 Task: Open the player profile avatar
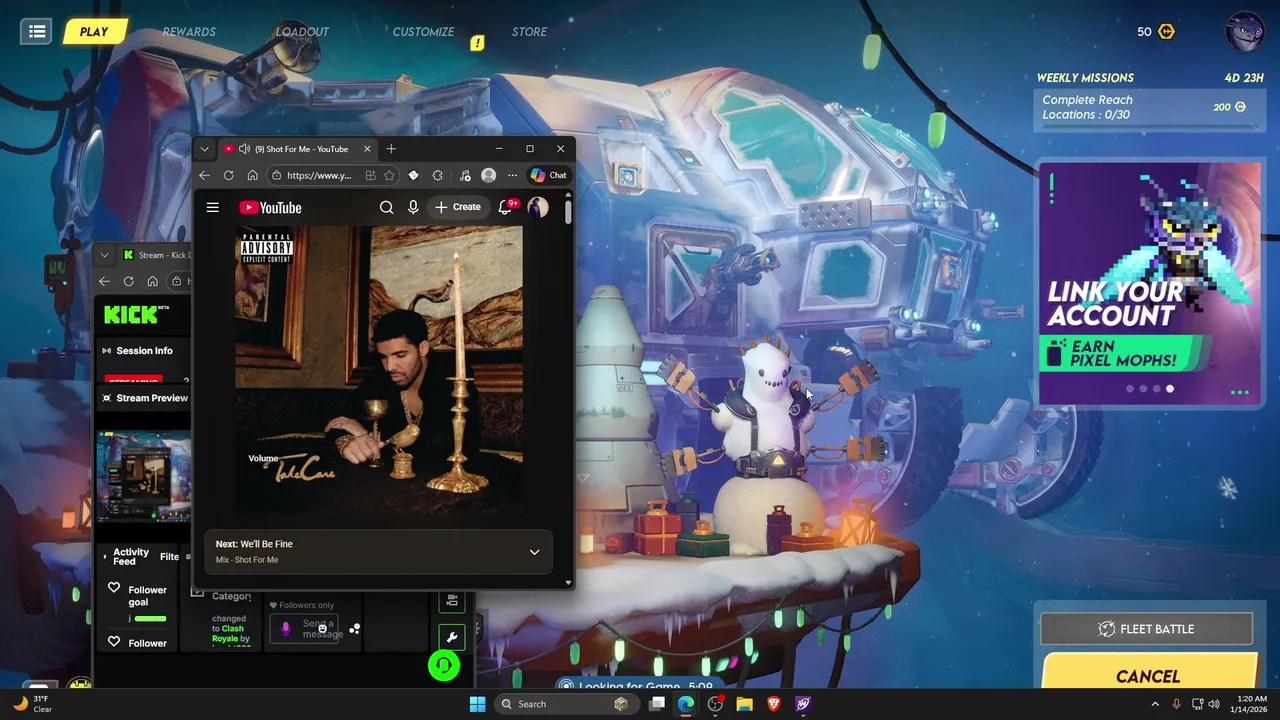[x=1244, y=31]
